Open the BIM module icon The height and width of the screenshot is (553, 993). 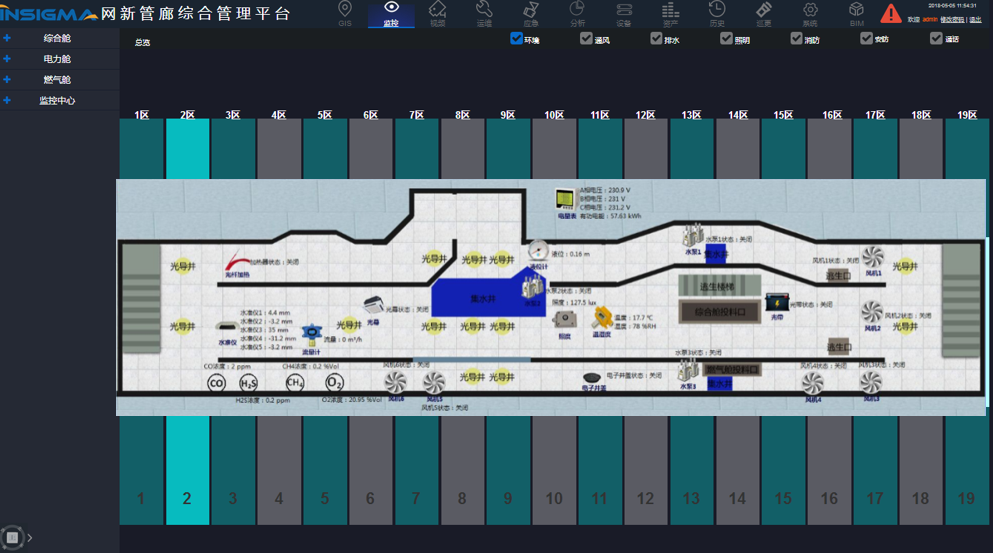857,13
